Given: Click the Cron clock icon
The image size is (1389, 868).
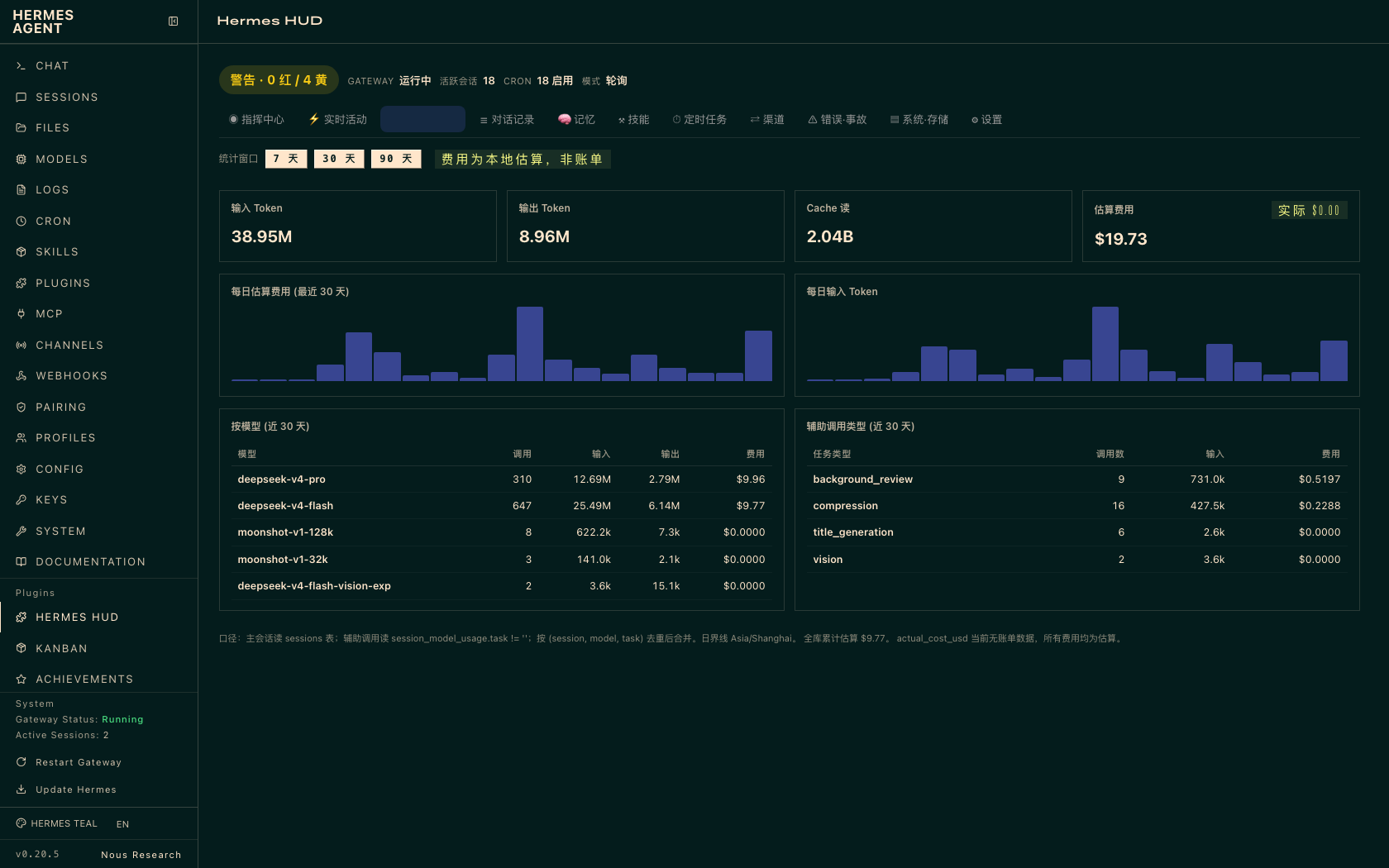Looking at the screenshot, I should (x=21, y=222).
